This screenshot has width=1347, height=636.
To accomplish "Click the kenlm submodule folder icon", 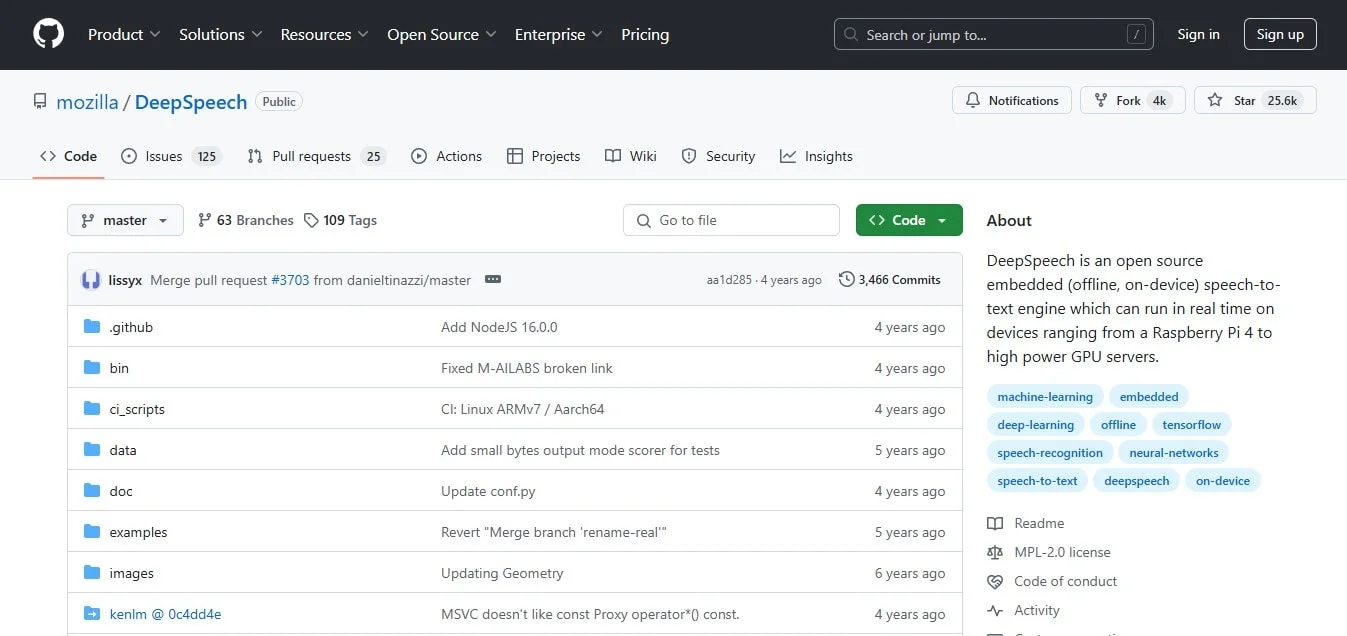I will pos(92,614).
